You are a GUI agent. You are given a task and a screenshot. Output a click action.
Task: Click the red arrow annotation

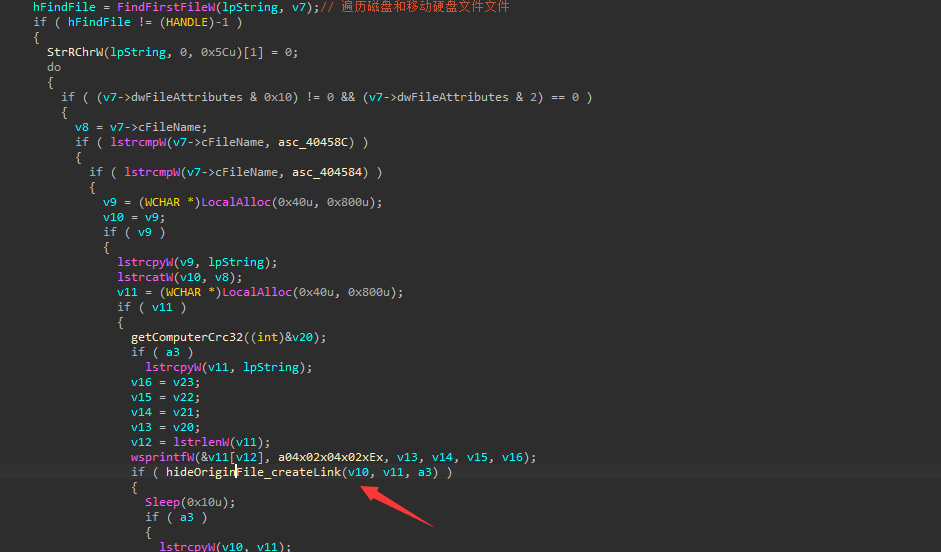click(x=396, y=506)
